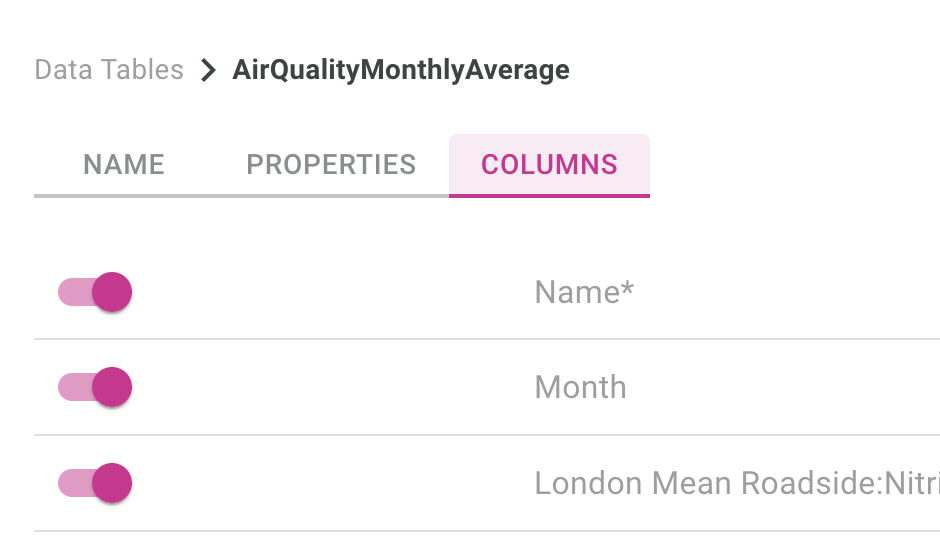Switch to the NAME tab

(124, 164)
